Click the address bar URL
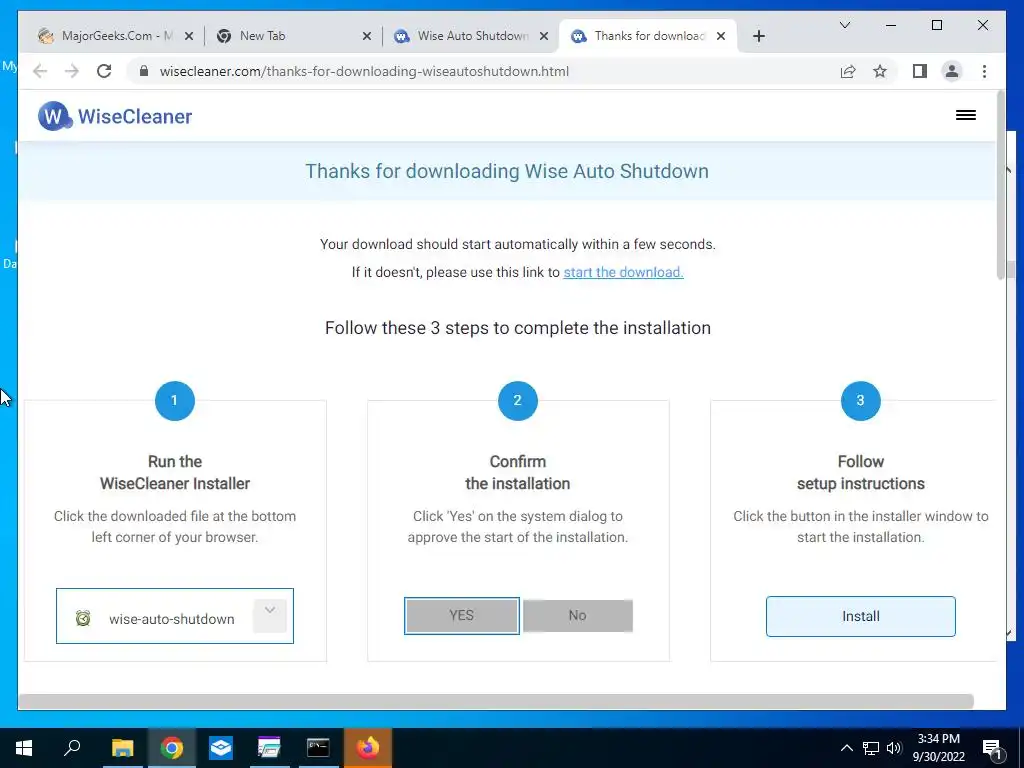Viewport: 1024px width, 768px height. [364, 71]
